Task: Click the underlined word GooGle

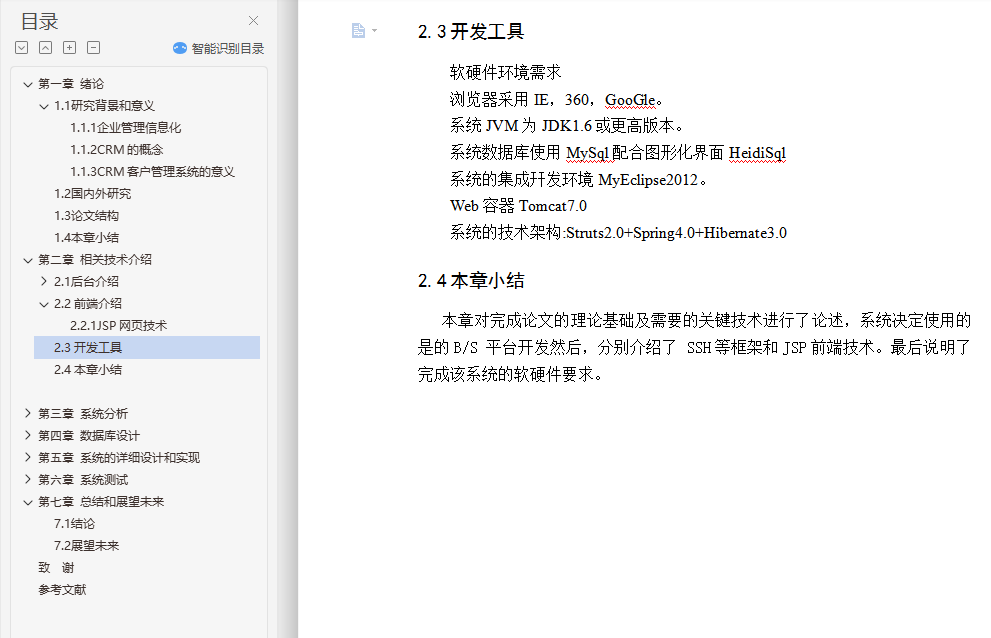Action: click(630, 100)
